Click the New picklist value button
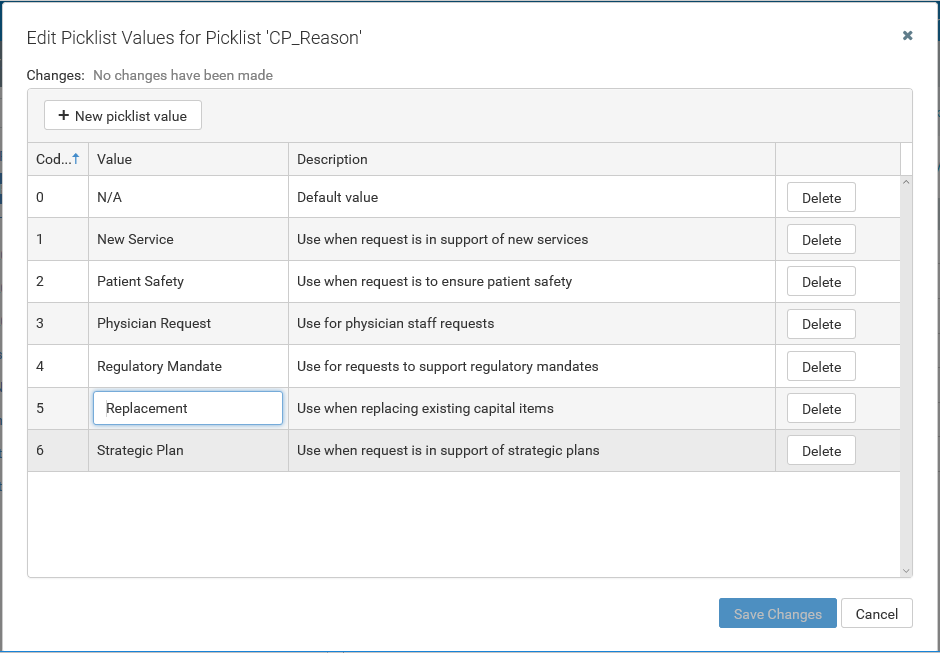Viewport: 940px width, 653px height. [123, 116]
